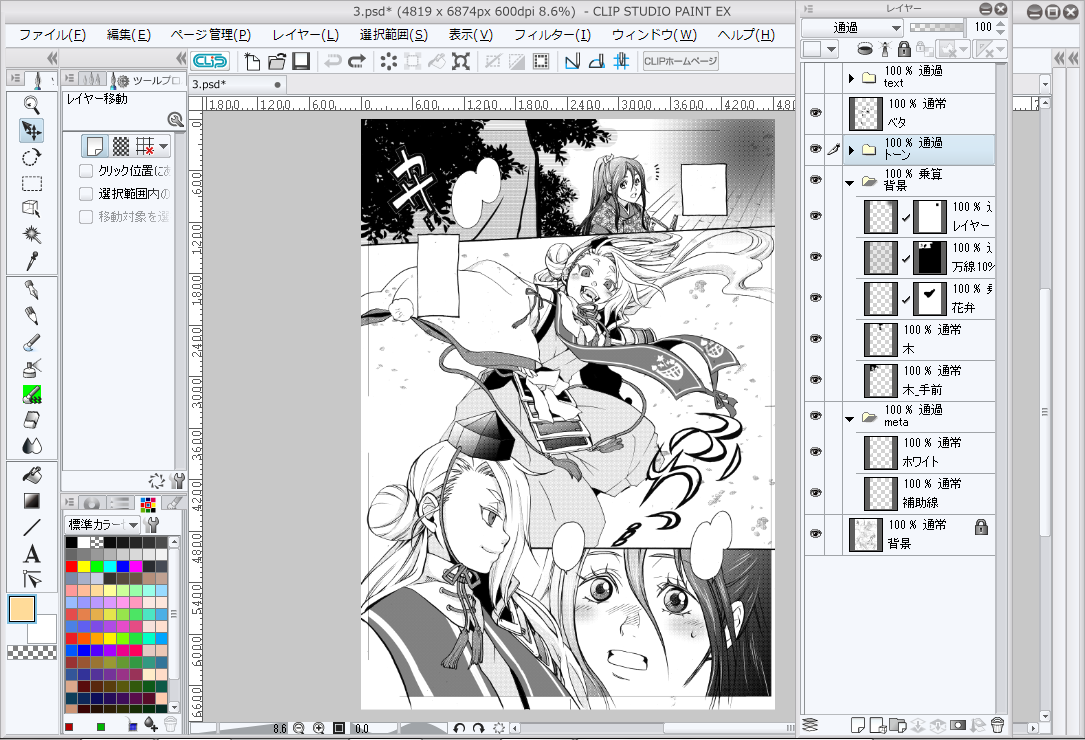Select the Blend water-drops tool
This screenshot has width=1085, height=740.
coord(32,446)
